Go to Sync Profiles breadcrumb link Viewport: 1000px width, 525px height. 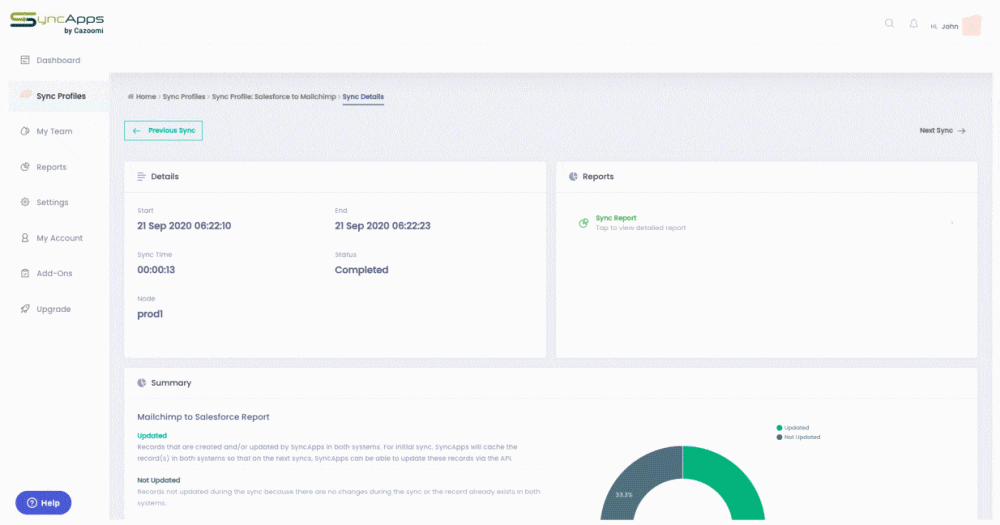184,96
